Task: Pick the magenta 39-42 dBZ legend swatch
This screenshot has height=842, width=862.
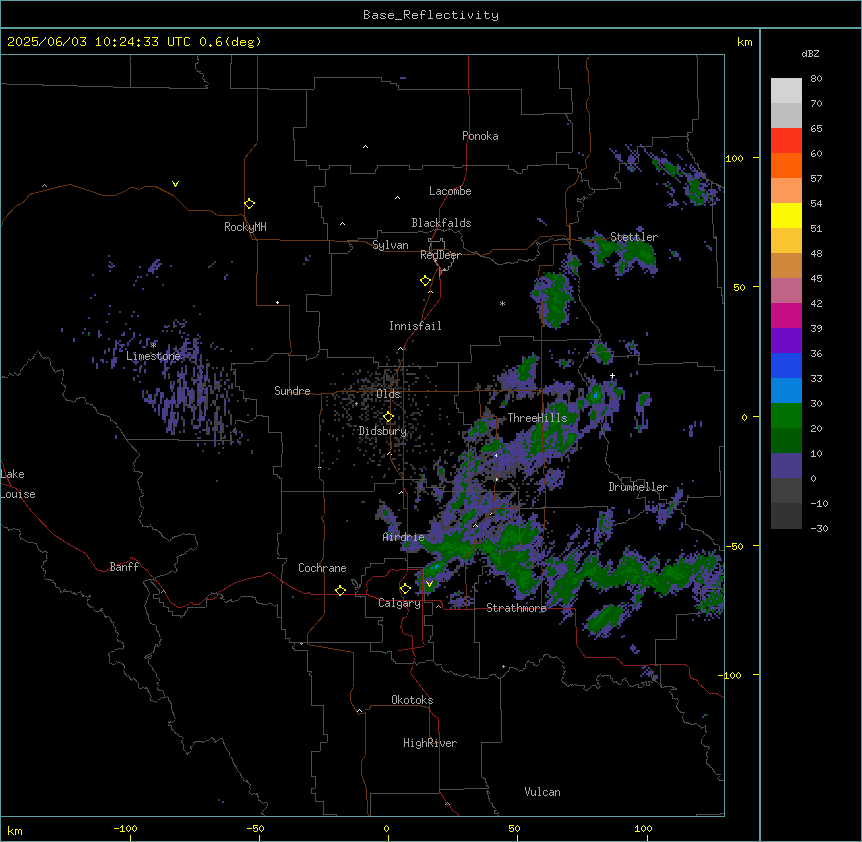Action: pos(786,315)
